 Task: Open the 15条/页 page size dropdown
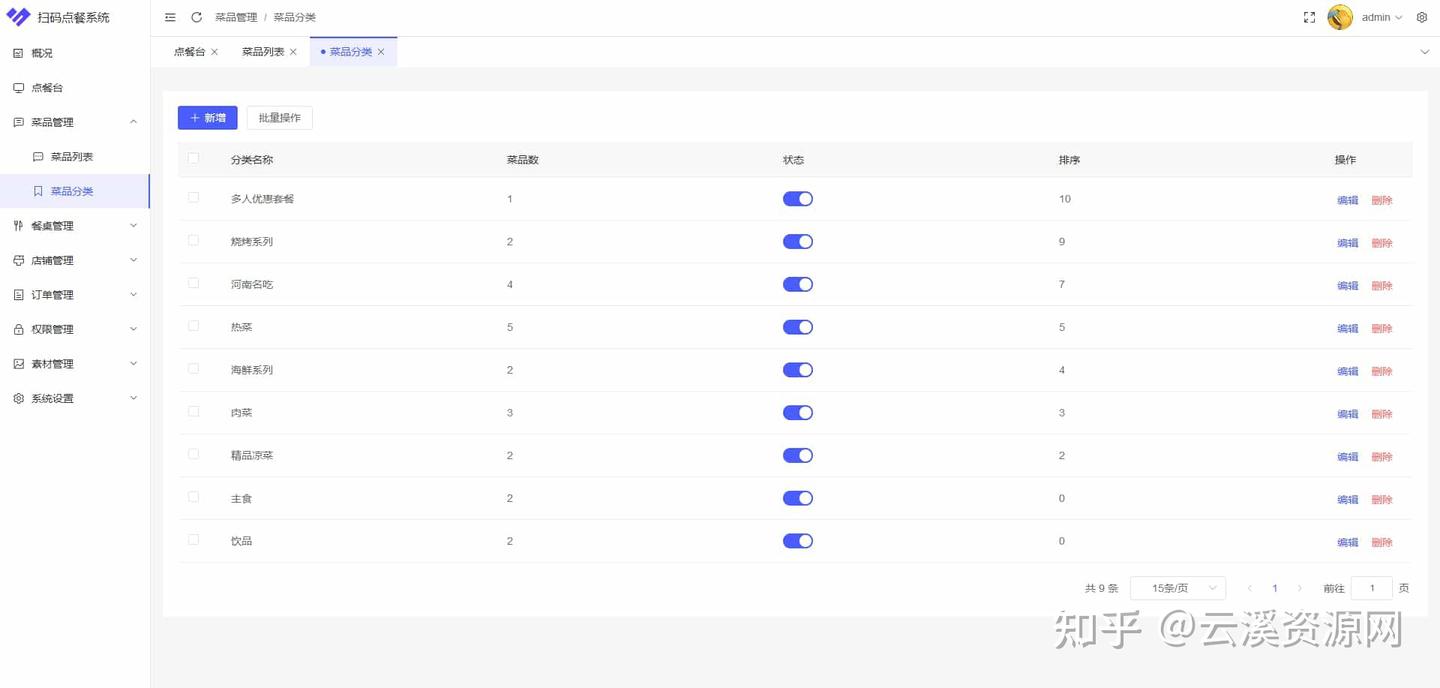pyautogui.click(x=1177, y=588)
